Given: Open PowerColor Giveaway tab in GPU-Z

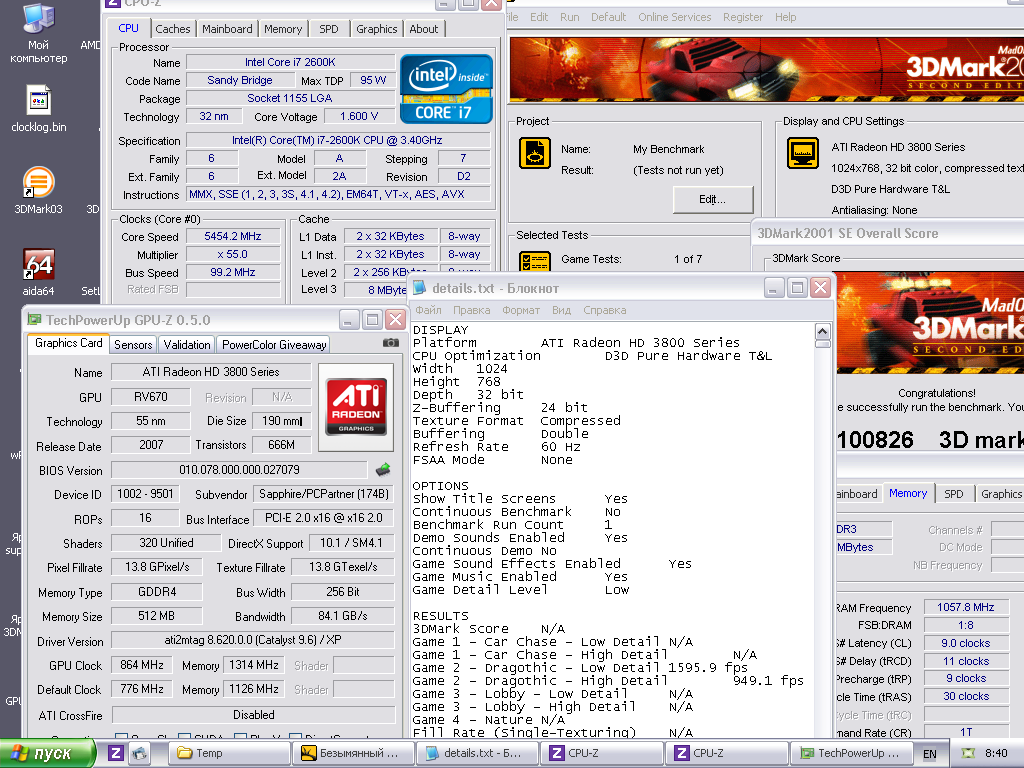Looking at the screenshot, I should pyautogui.click(x=274, y=345).
